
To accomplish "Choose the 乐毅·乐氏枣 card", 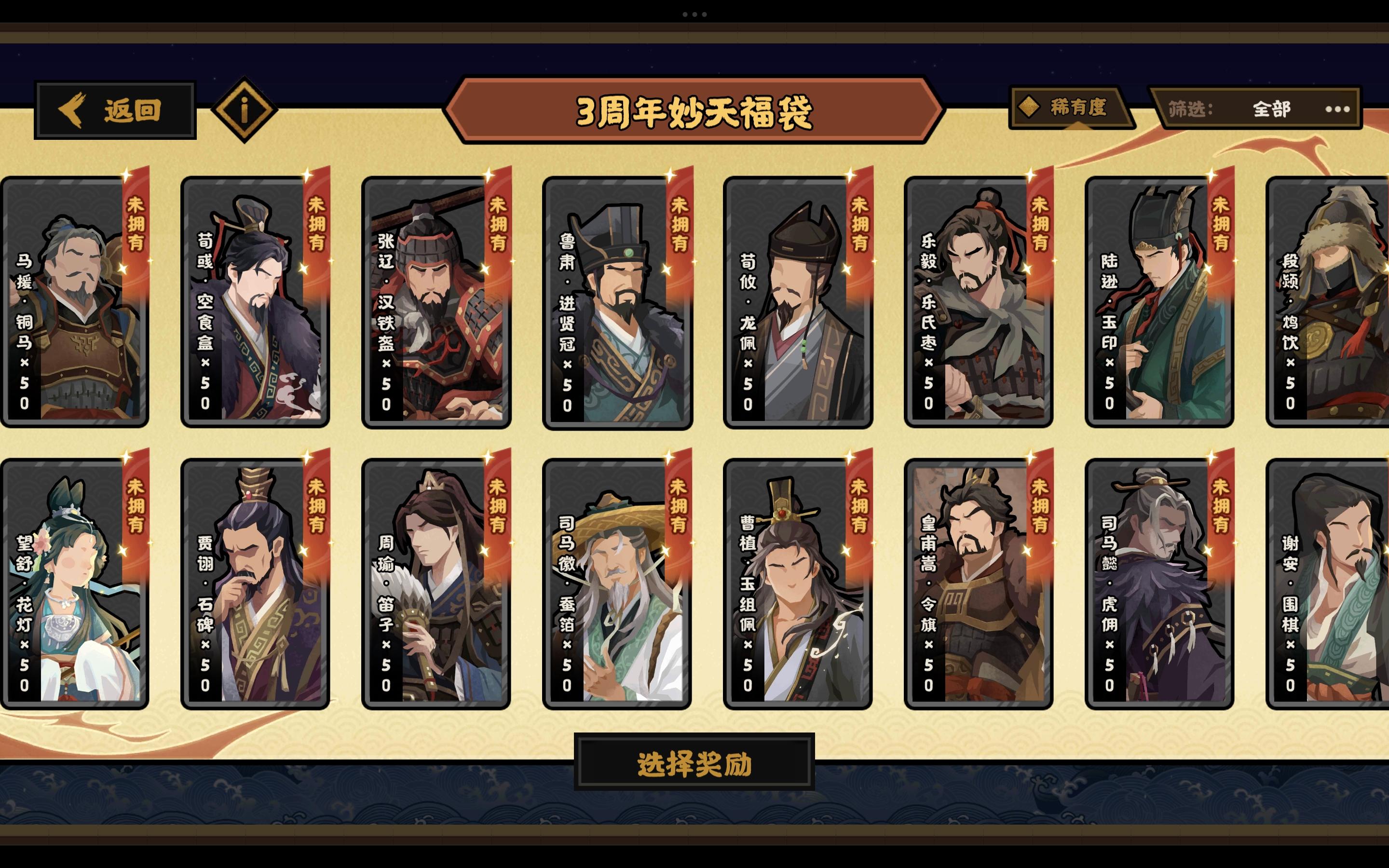I will 979,300.
